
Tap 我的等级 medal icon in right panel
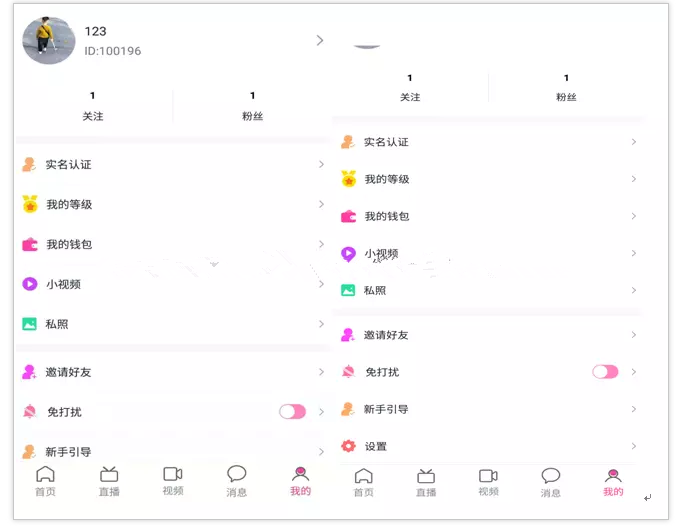pos(349,179)
